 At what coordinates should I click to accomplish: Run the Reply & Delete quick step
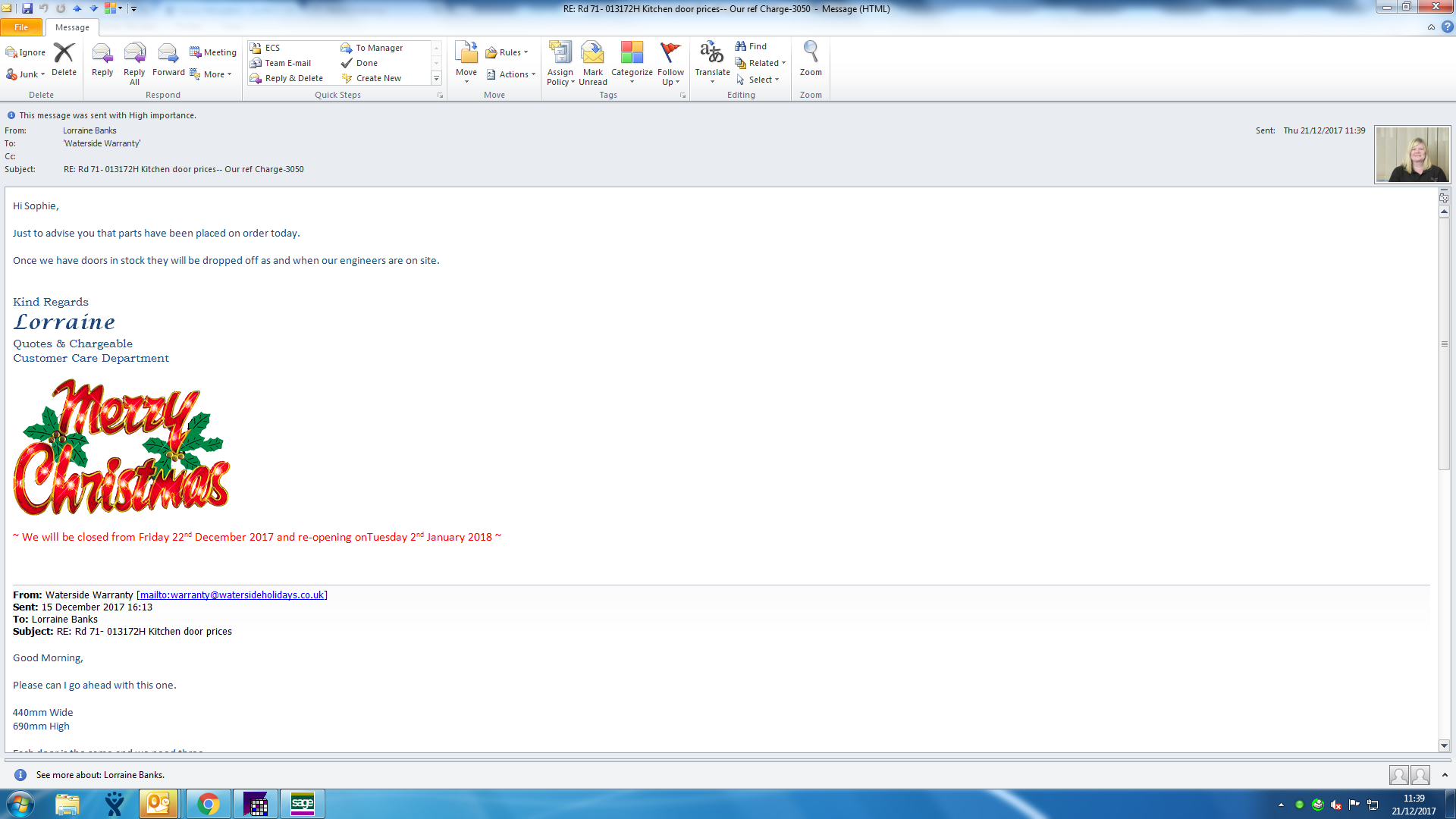(x=293, y=78)
